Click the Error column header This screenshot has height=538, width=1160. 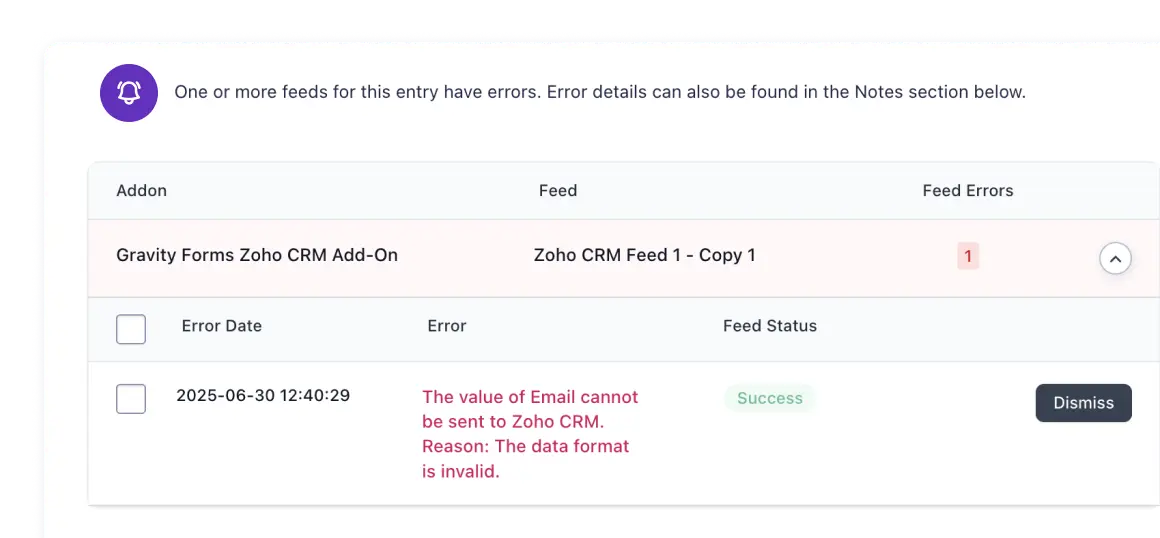tap(447, 326)
